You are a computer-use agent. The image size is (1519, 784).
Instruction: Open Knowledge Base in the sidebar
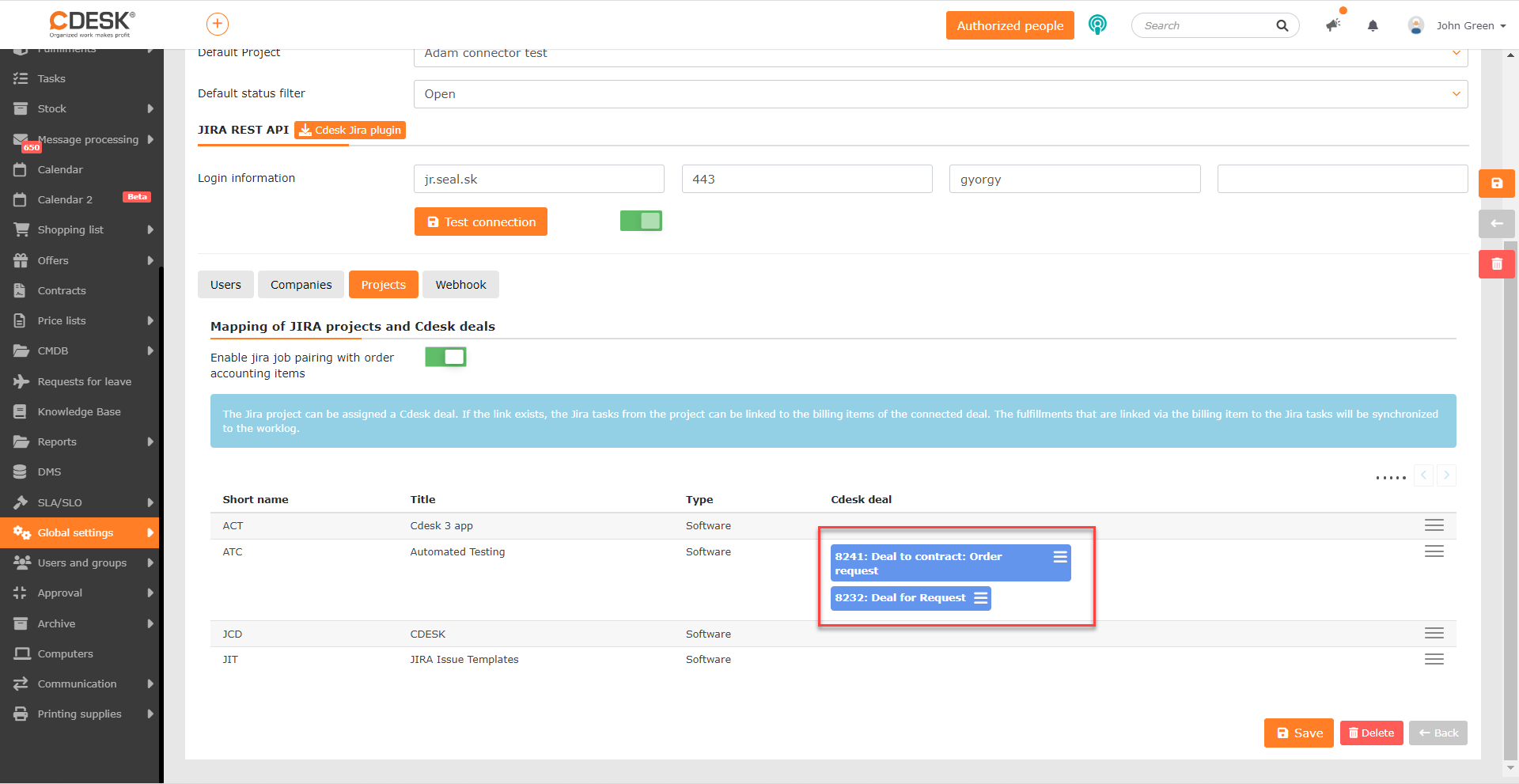click(79, 412)
